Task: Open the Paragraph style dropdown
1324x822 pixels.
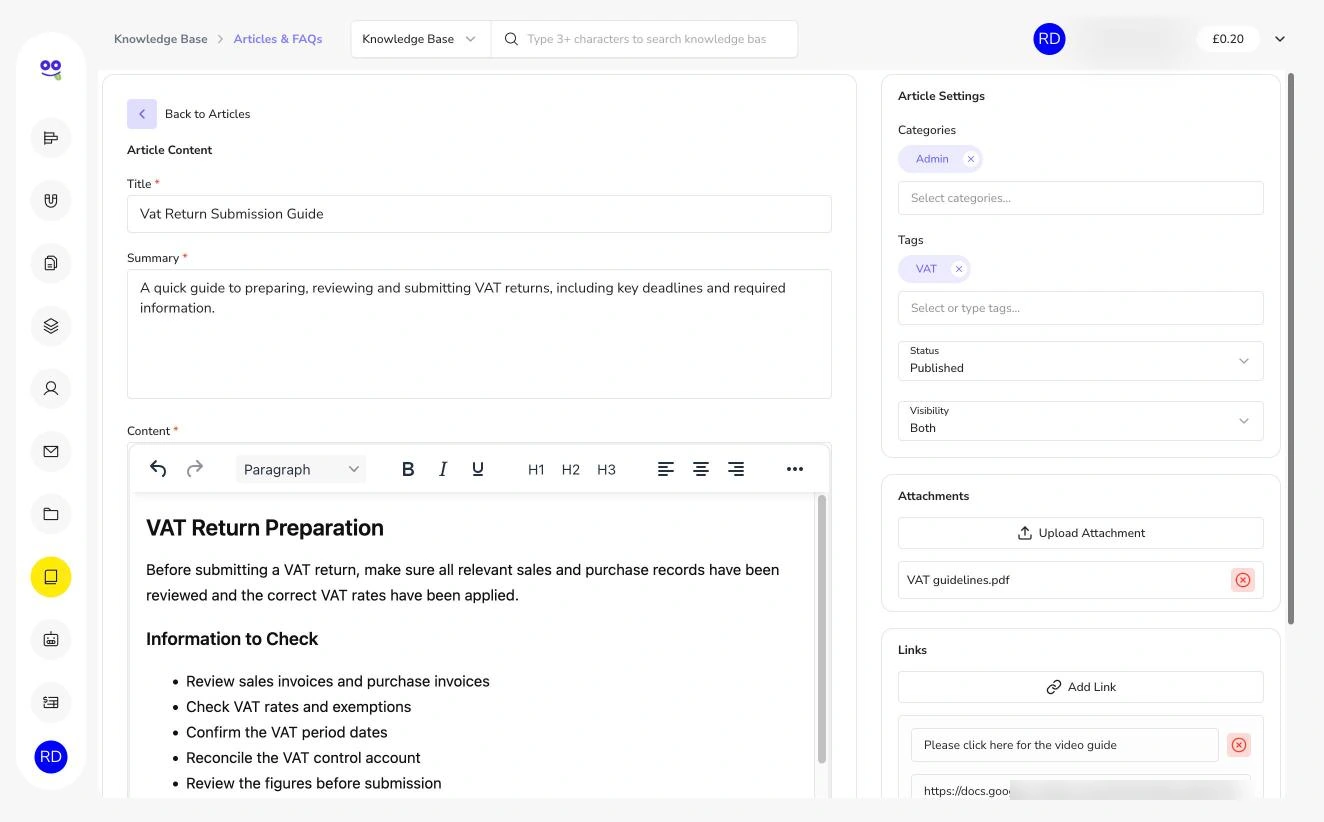Action: [x=301, y=469]
